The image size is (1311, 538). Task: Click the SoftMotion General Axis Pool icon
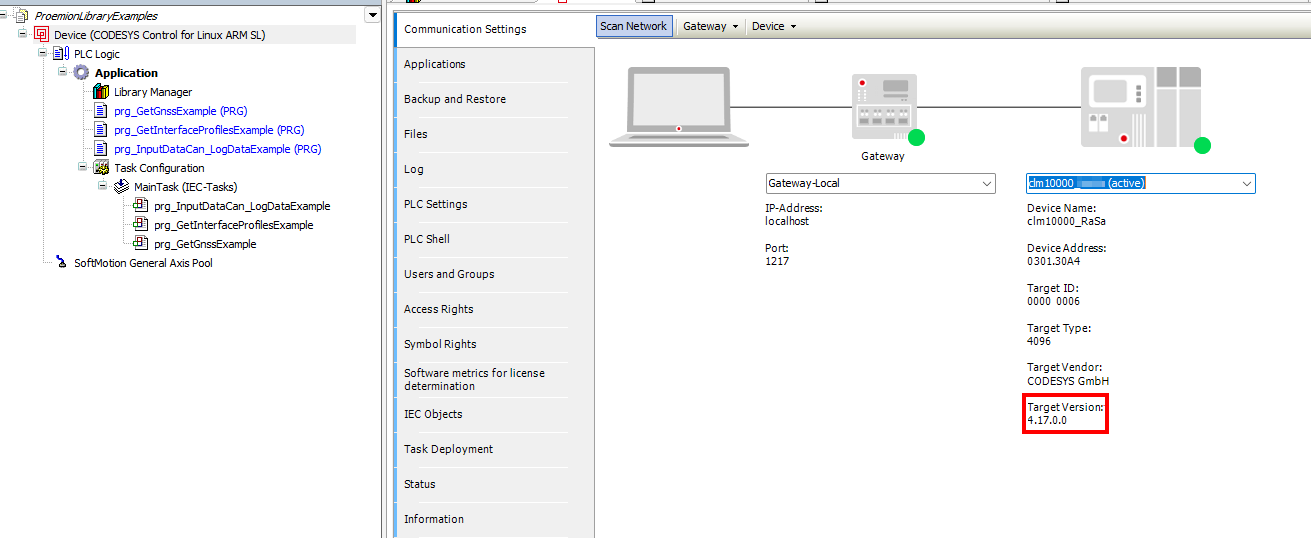[x=61, y=263]
